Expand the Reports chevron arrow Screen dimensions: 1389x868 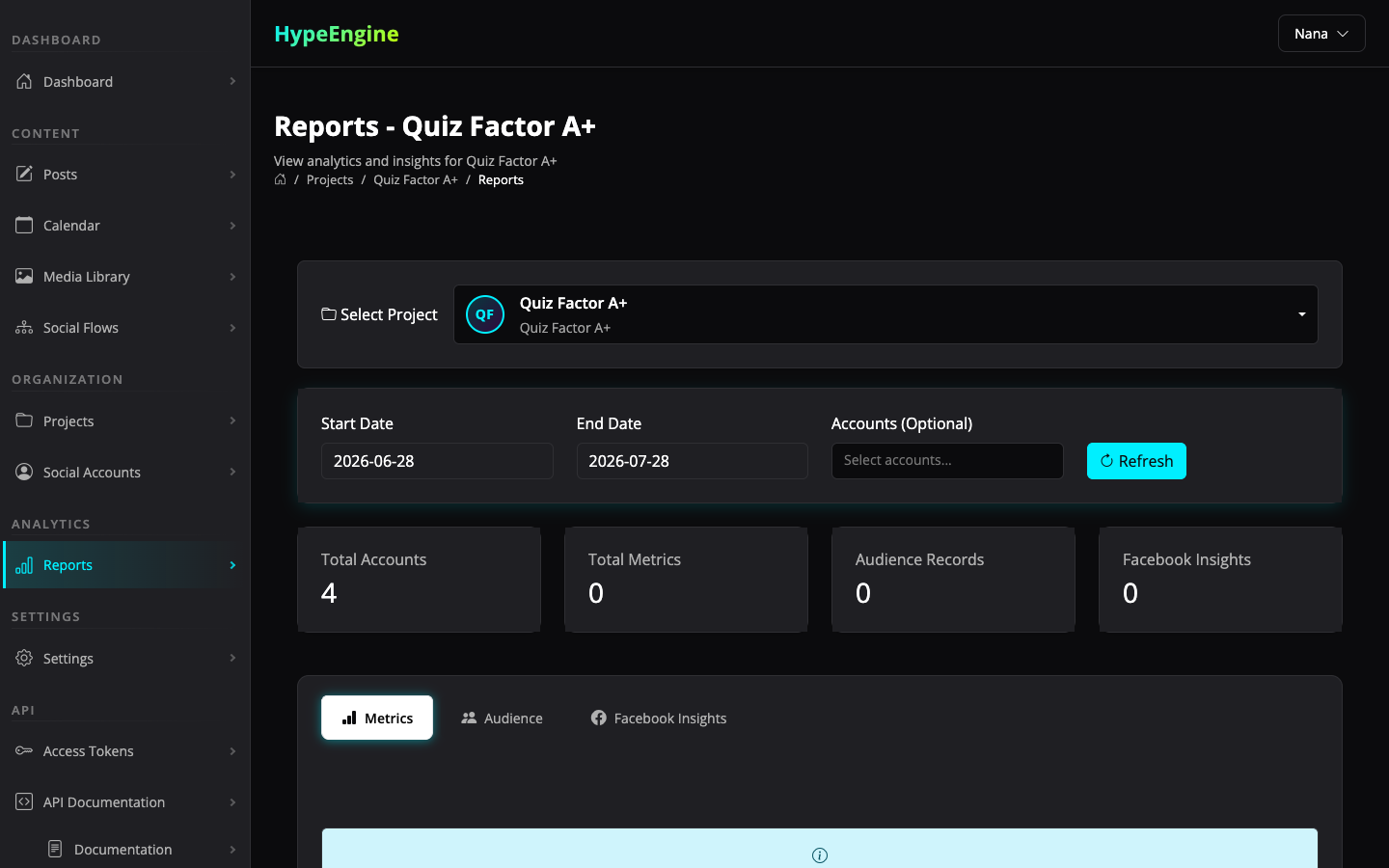(232, 565)
